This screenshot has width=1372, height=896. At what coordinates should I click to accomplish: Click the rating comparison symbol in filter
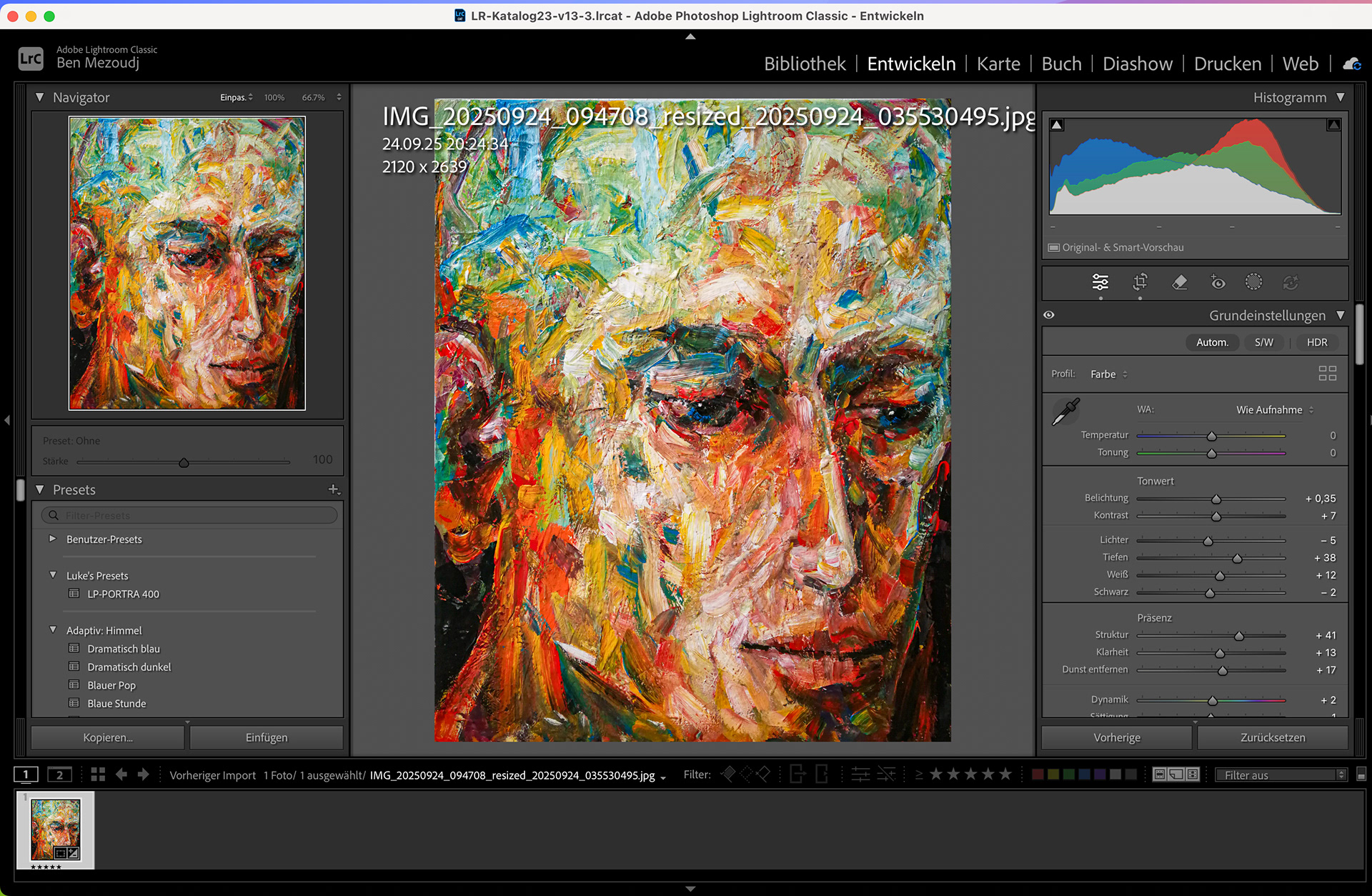[x=919, y=775]
